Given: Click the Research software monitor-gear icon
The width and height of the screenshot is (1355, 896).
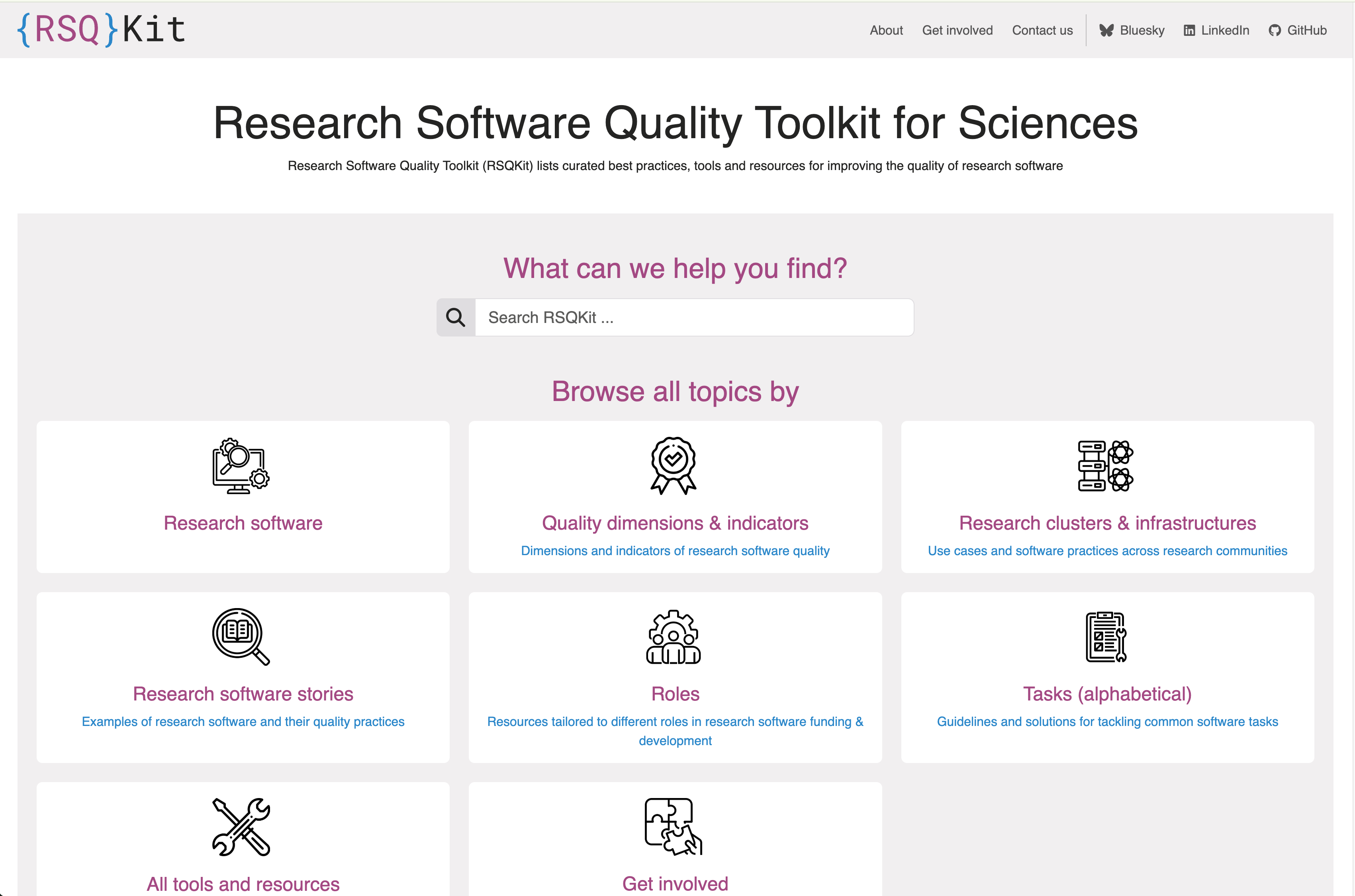Looking at the screenshot, I should [x=241, y=466].
